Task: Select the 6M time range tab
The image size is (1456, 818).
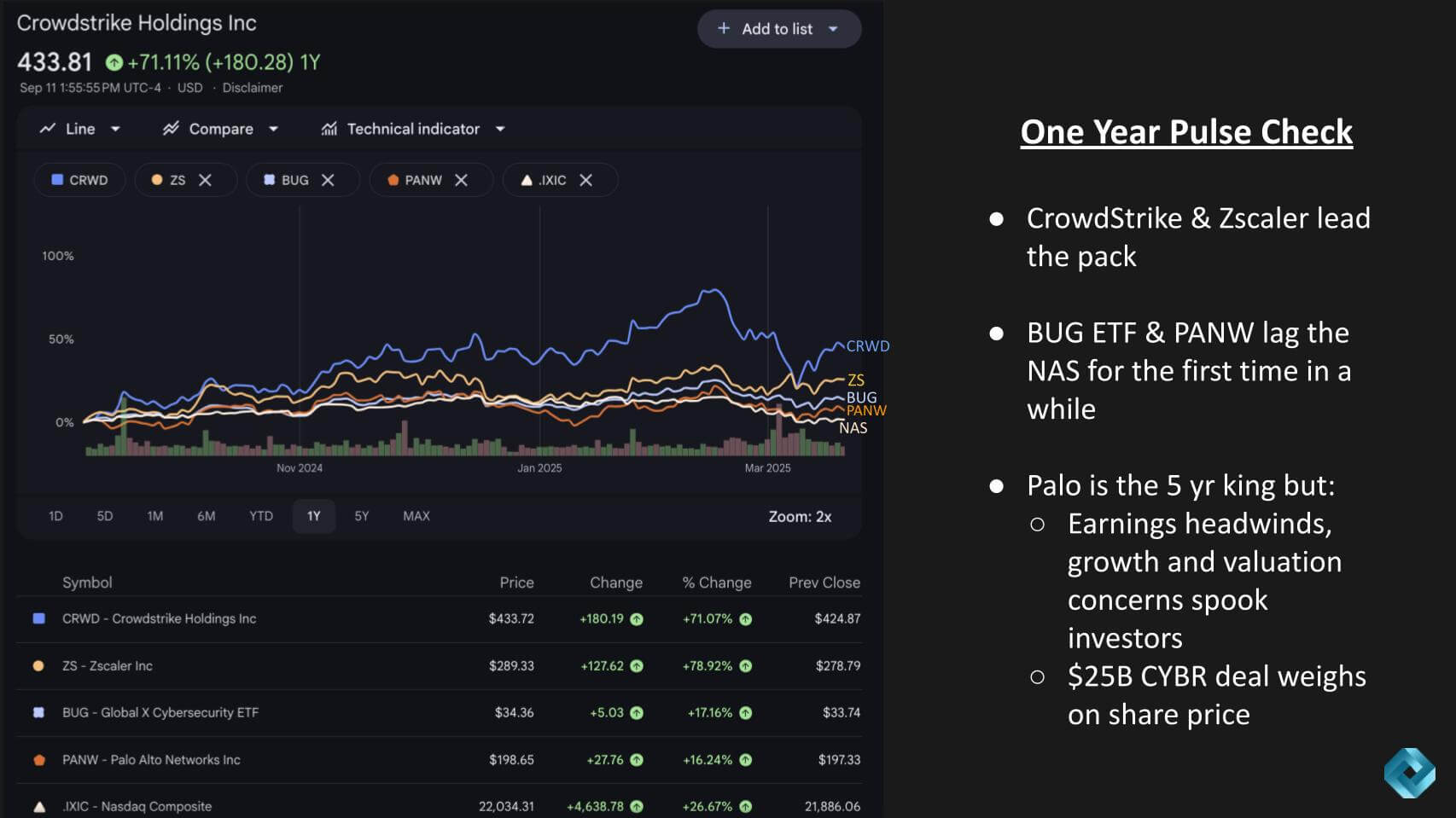Action: pos(207,516)
